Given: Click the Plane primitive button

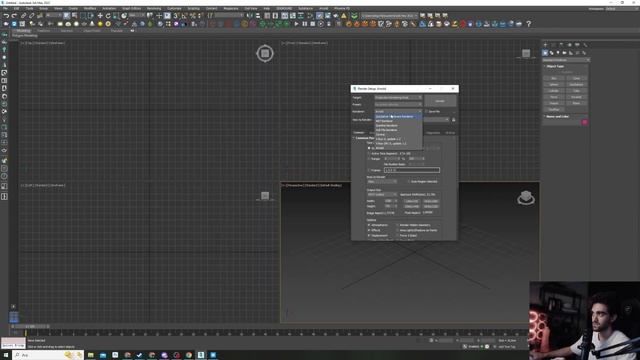Looking at the screenshot, I should tap(576, 103).
